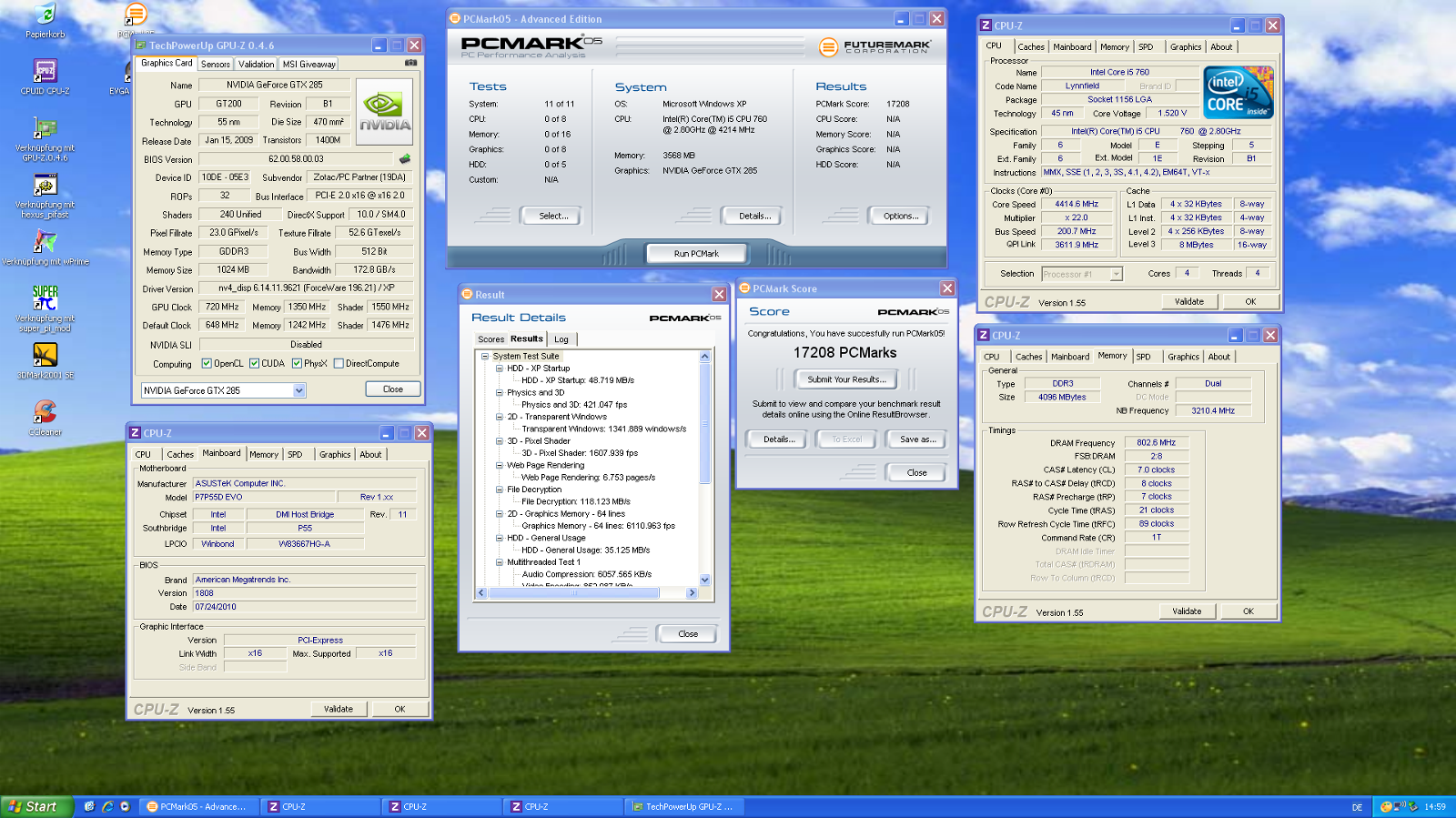
Task: Click the scroll down arrow in Result tree
Action: 705,580
